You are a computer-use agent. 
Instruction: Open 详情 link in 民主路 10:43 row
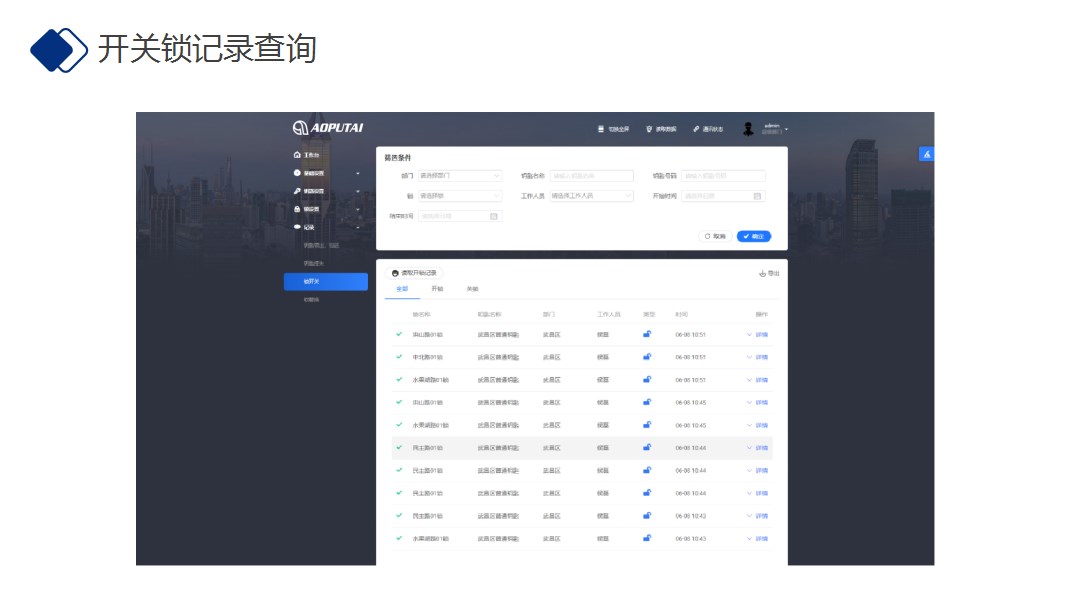tap(762, 516)
